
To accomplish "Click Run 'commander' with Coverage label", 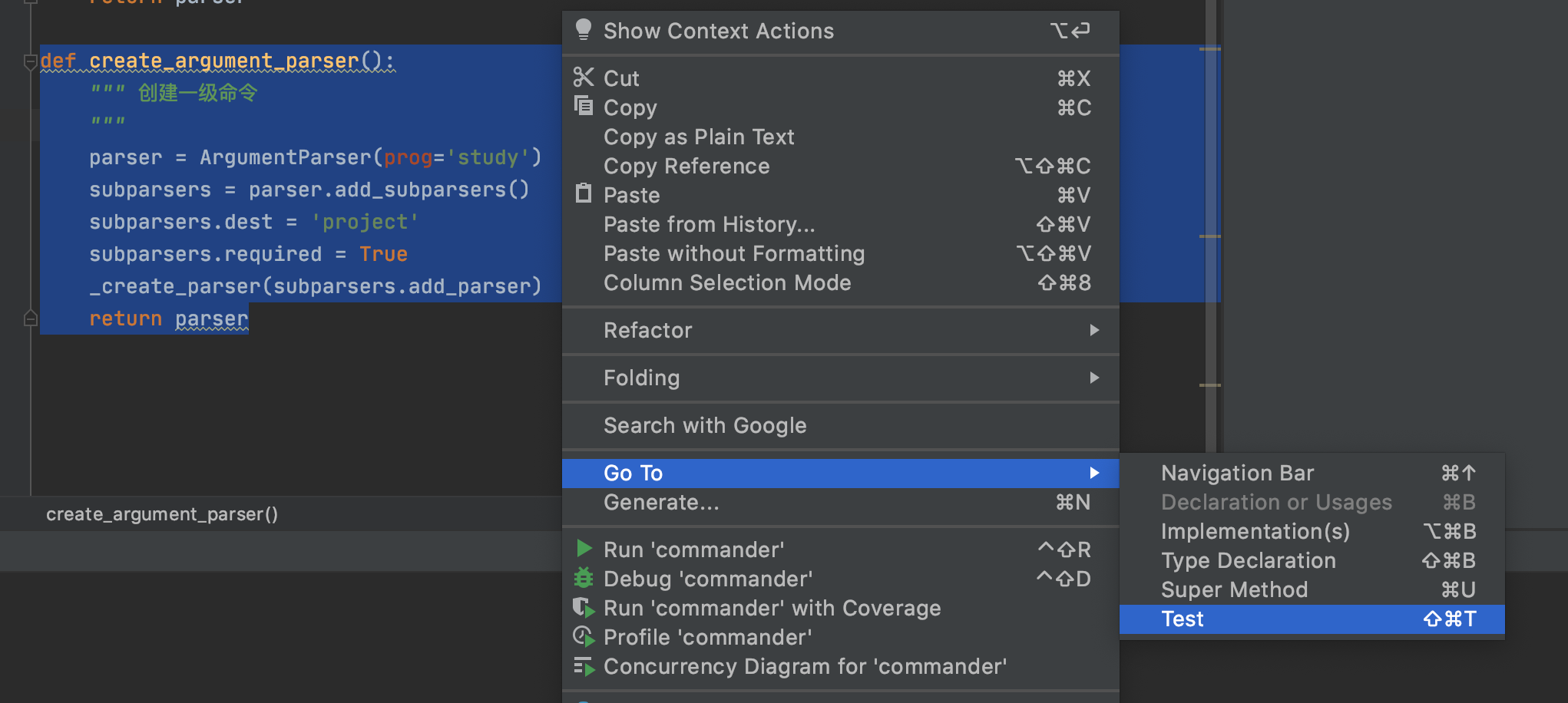I will click(x=772, y=608).
